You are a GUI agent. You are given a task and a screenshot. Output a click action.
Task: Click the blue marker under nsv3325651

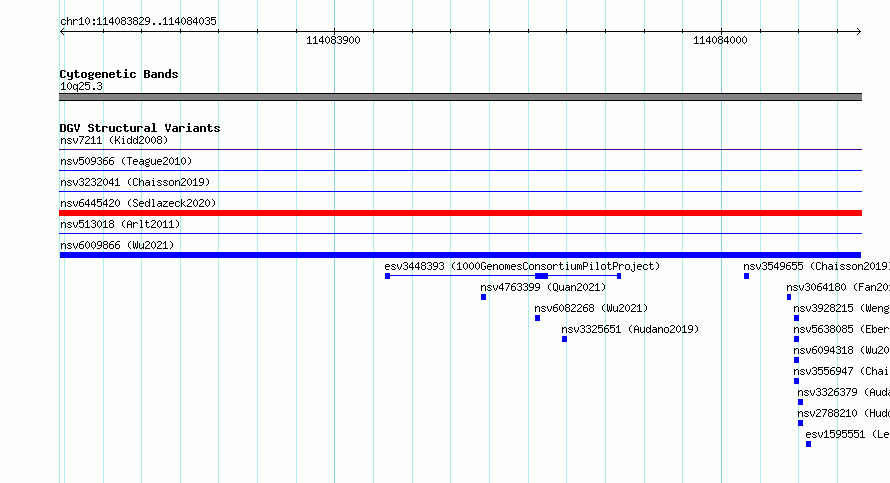(564, 339)
